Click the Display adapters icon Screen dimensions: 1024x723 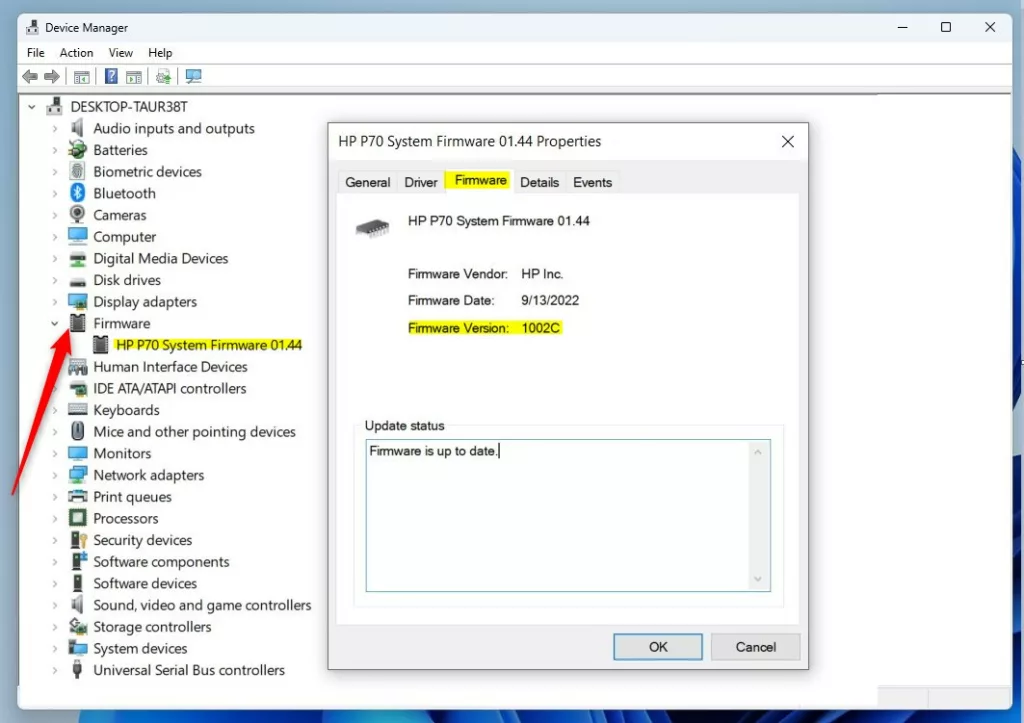[x=78, y=301]
